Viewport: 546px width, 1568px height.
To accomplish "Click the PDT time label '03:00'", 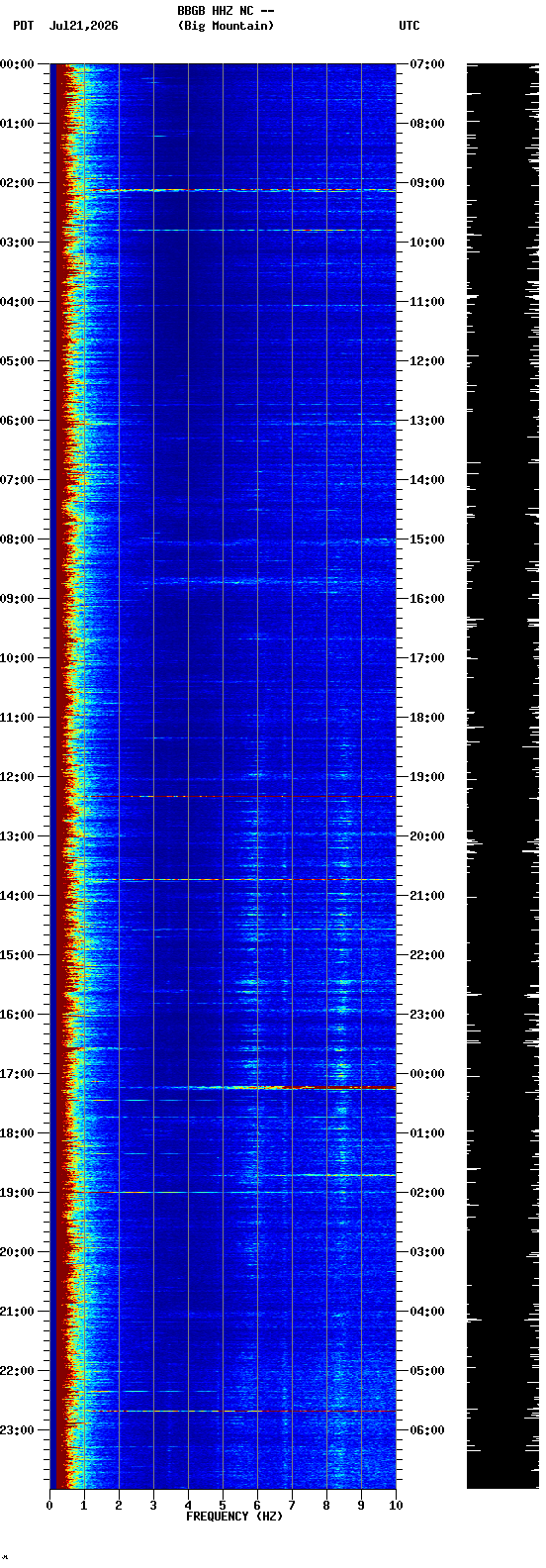I will [x=17, y=243].
